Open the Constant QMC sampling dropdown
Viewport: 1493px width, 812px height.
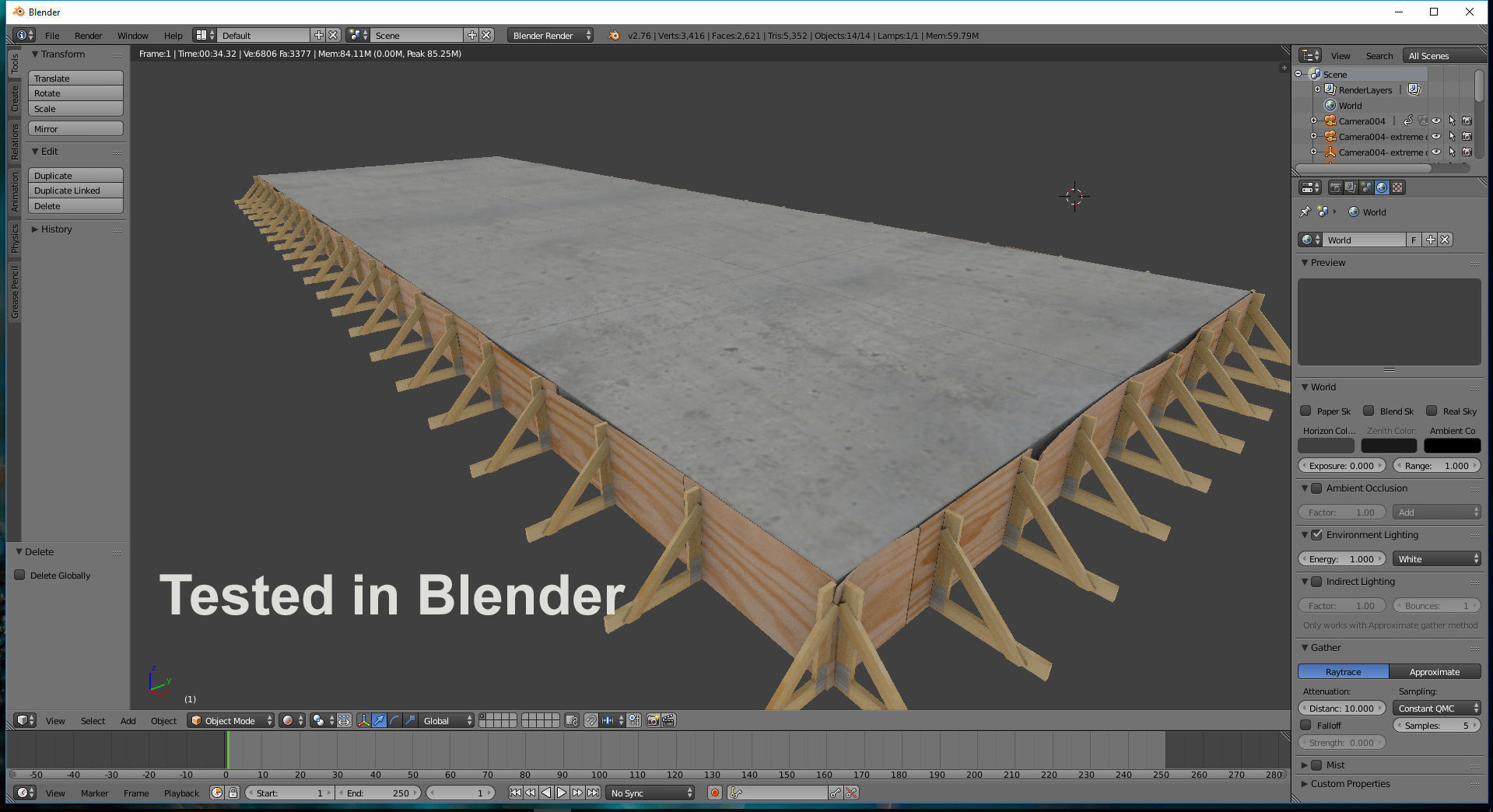[1436, 708]
